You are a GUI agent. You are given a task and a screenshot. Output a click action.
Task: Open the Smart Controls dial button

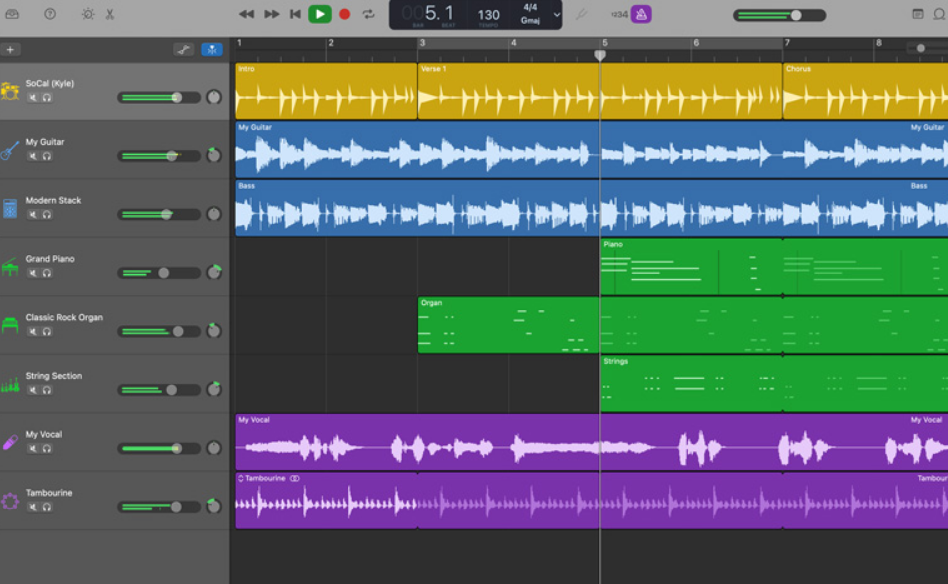(x=88, y=14)
